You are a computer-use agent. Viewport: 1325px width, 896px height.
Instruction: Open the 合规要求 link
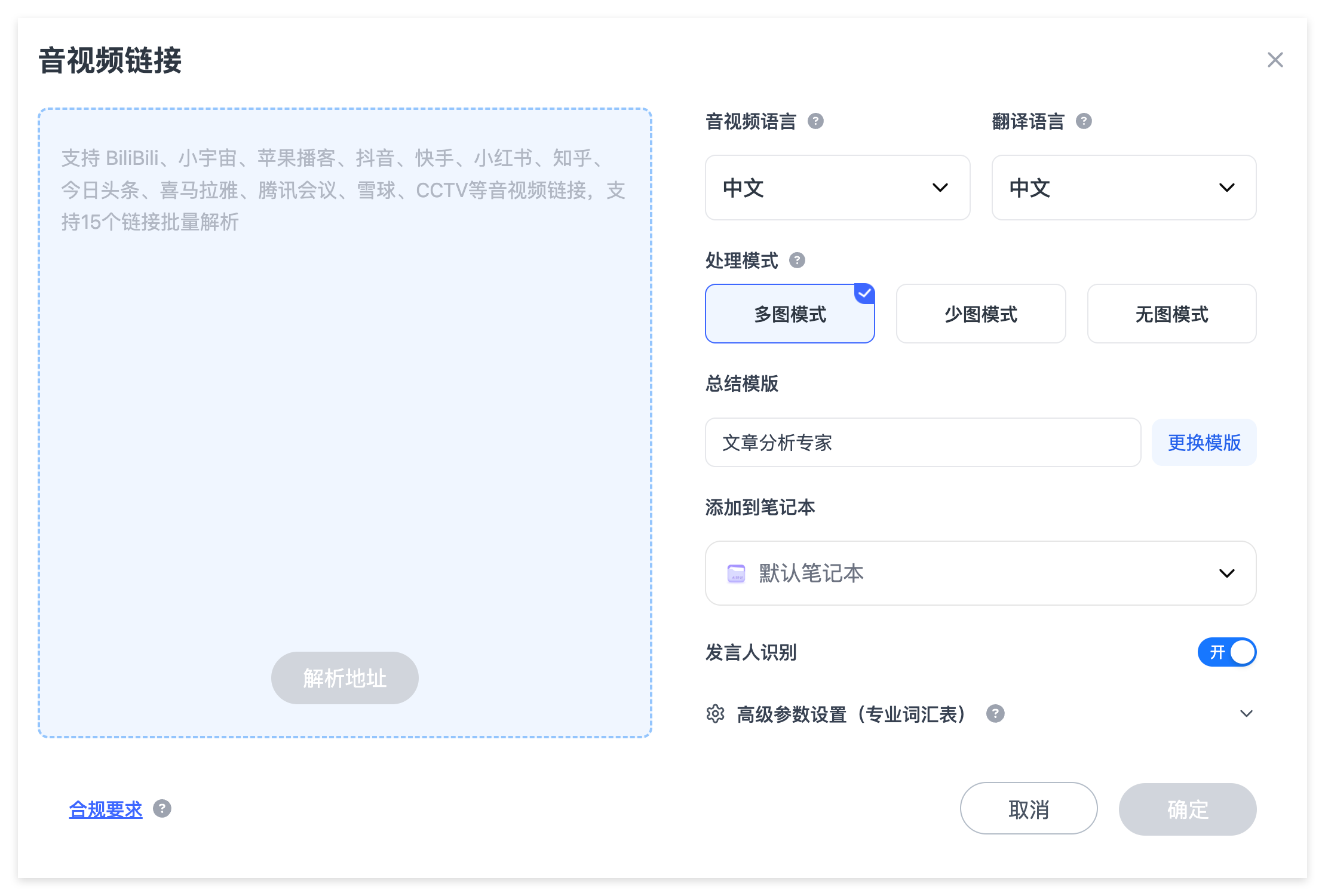(x=106, y=809)
